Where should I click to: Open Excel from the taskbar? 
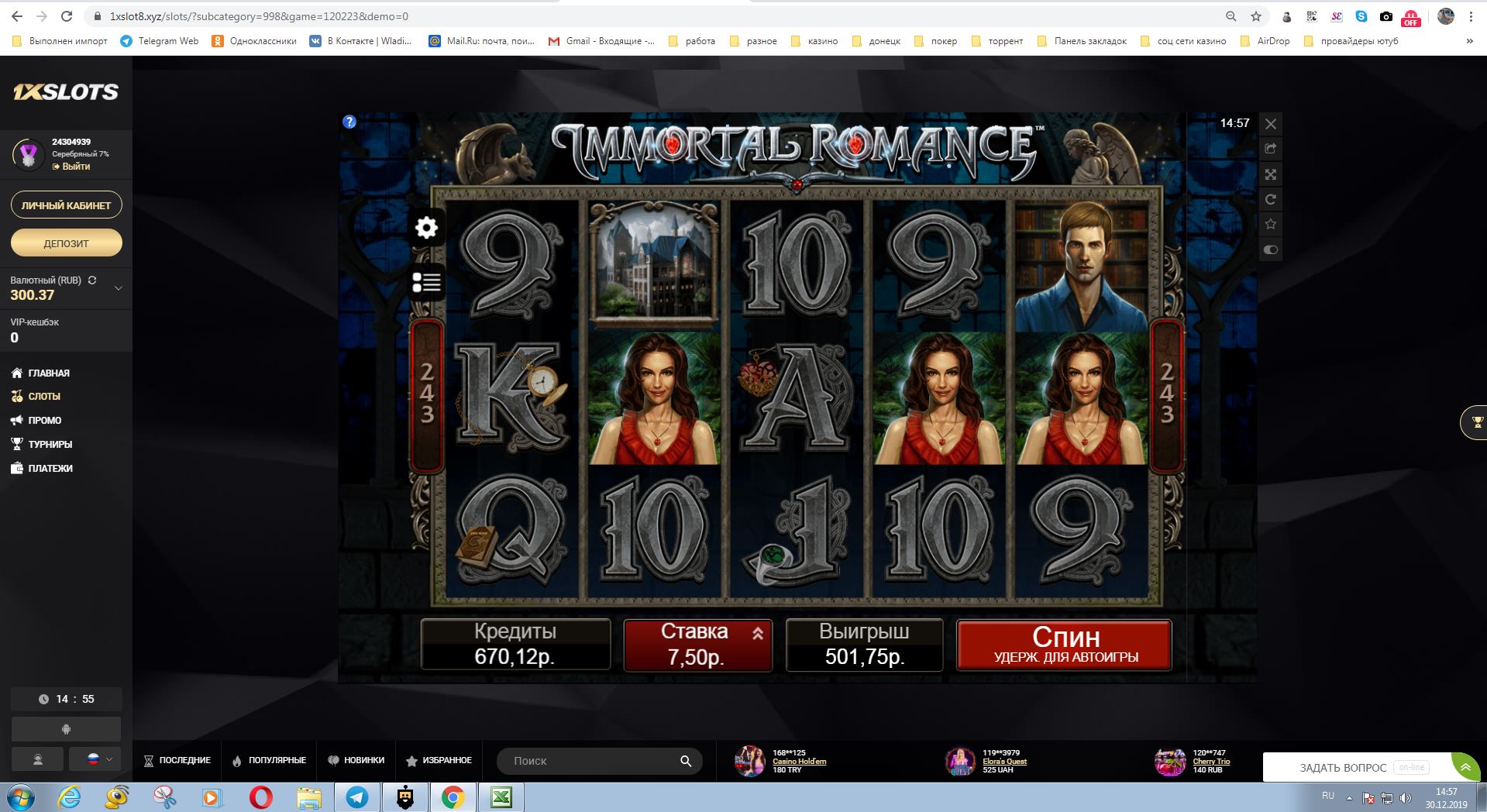click(x=501, y=797)
